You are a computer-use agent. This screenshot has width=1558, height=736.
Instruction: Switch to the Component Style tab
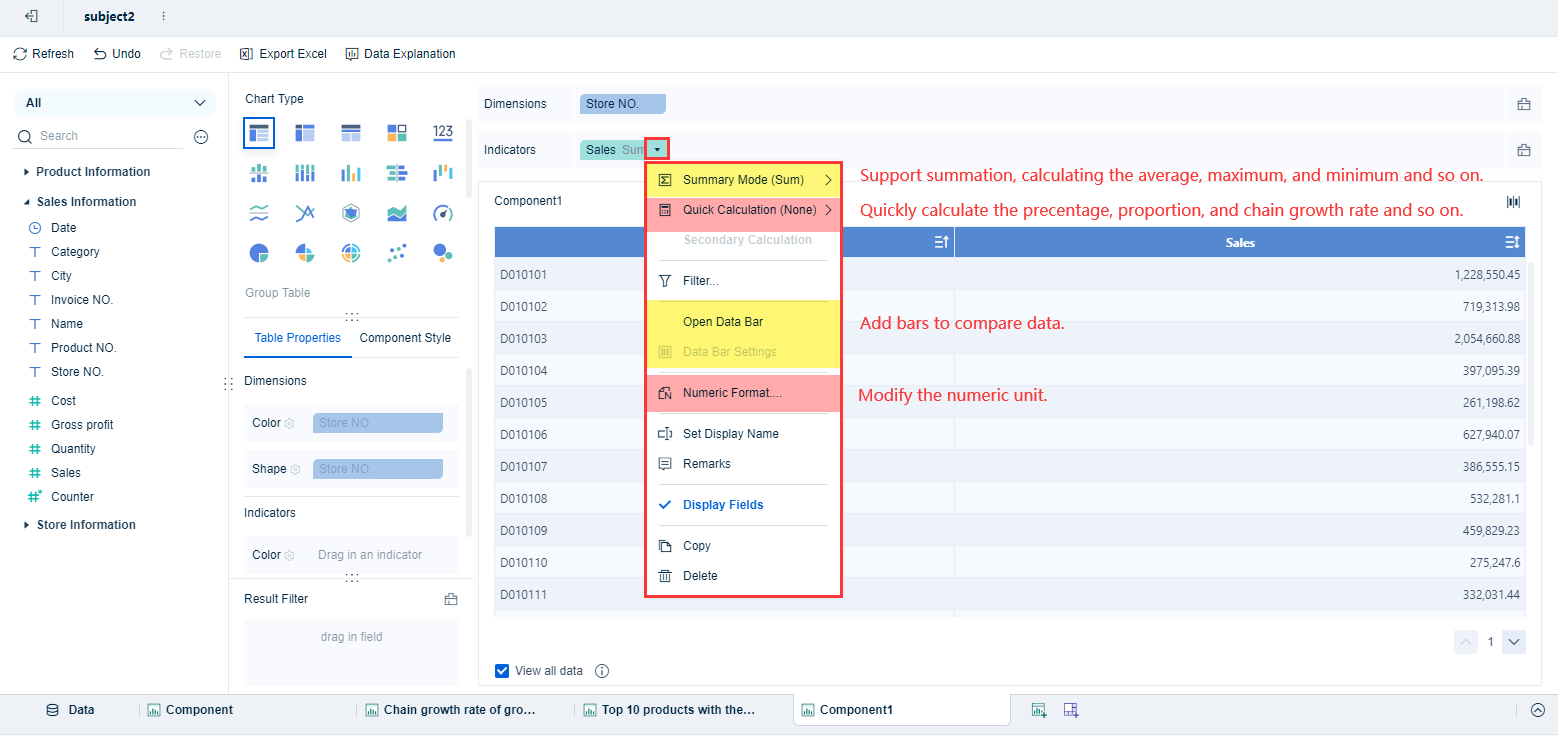click(404, 337)
